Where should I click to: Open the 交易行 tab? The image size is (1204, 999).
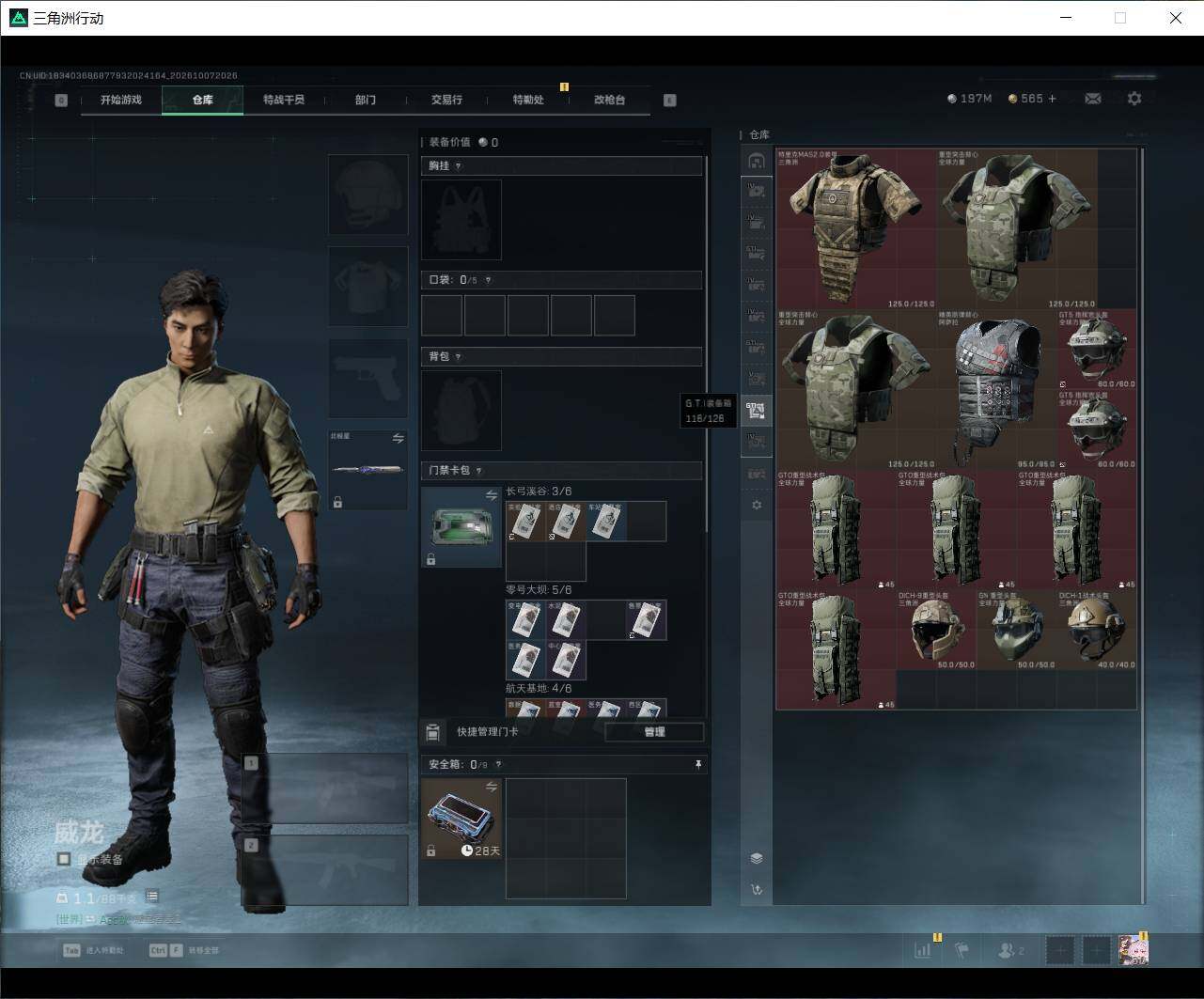coord(446,100)
